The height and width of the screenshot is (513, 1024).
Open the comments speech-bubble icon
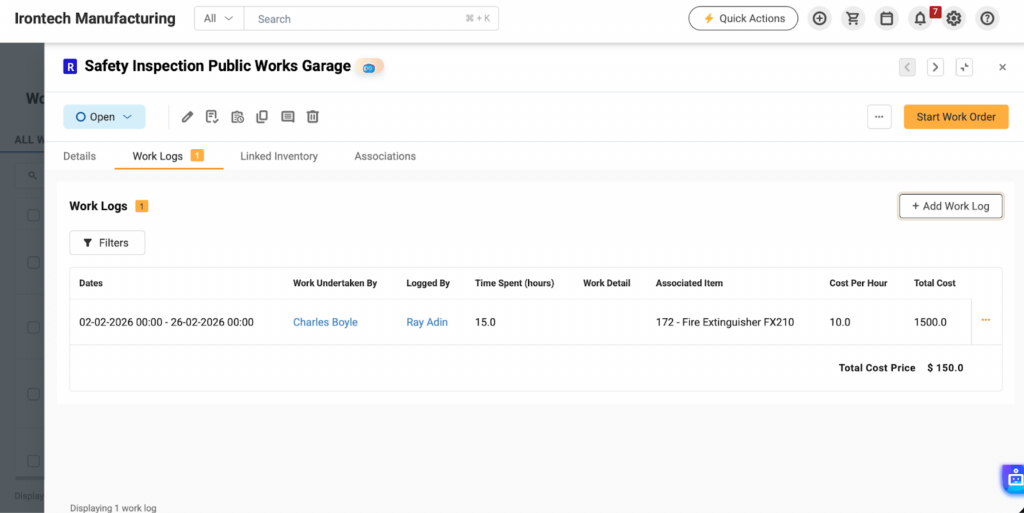point(288,117)
